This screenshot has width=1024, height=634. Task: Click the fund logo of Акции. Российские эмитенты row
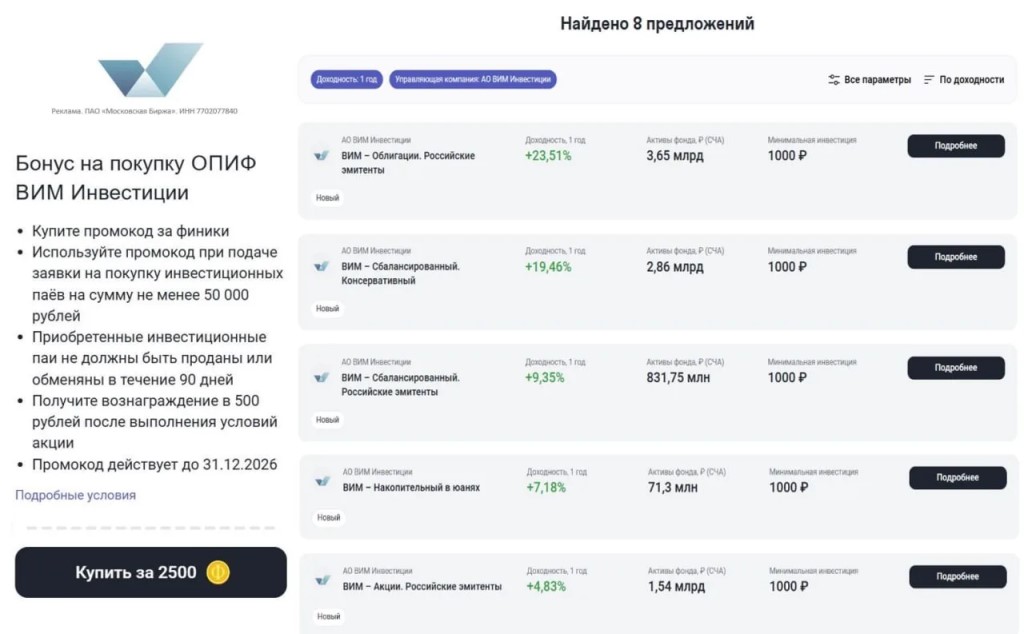pos(323,580)
